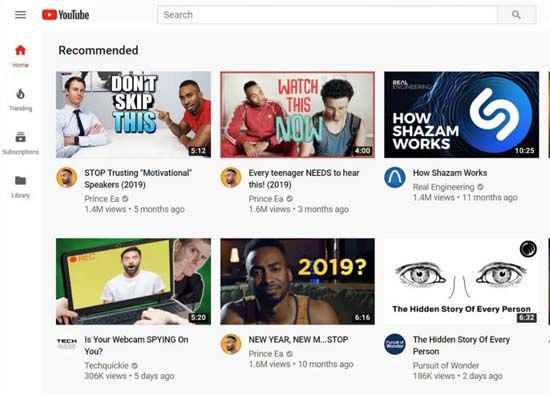Open the DON'T SKIP THIS video thumbnail
The width and height of the screenshot is (550, 395).
133,115
